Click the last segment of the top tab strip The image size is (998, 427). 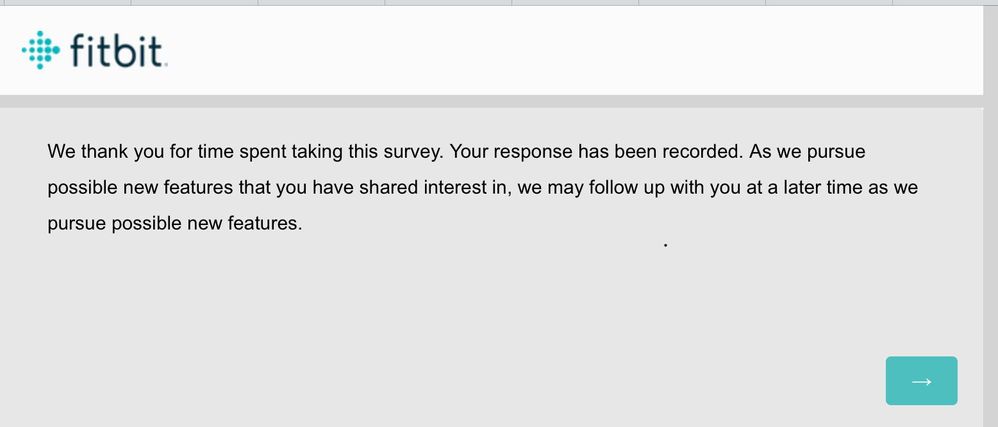pyautogui.click(x=945, y=3)
